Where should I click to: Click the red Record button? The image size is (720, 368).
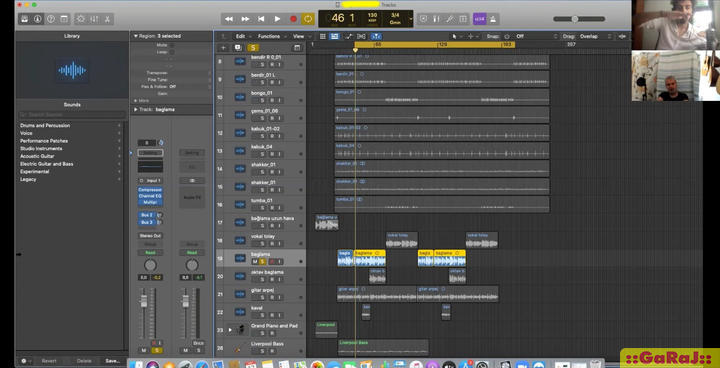coord(293,19)
